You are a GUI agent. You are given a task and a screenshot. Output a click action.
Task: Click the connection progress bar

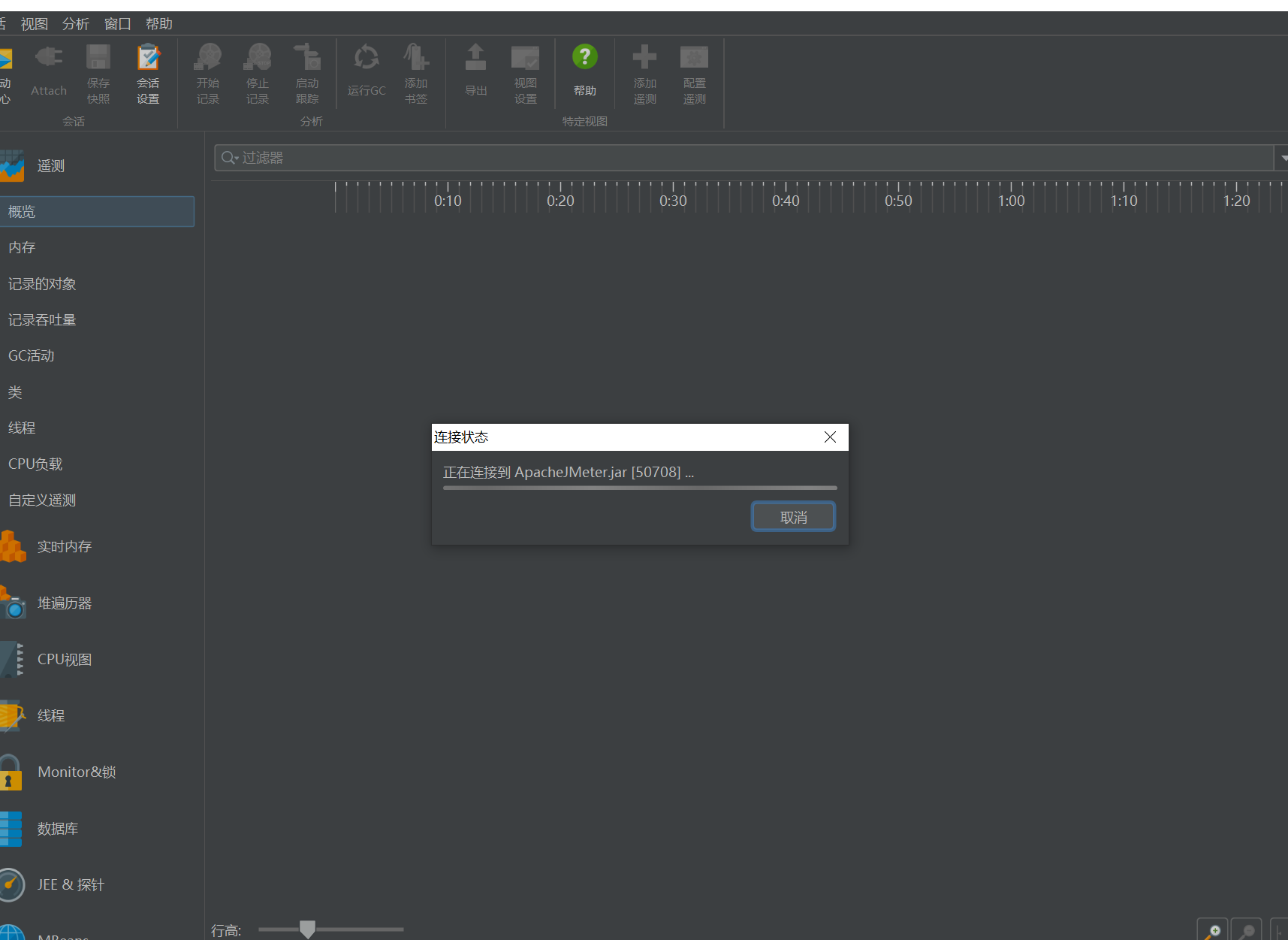click(x=640, y=488)
